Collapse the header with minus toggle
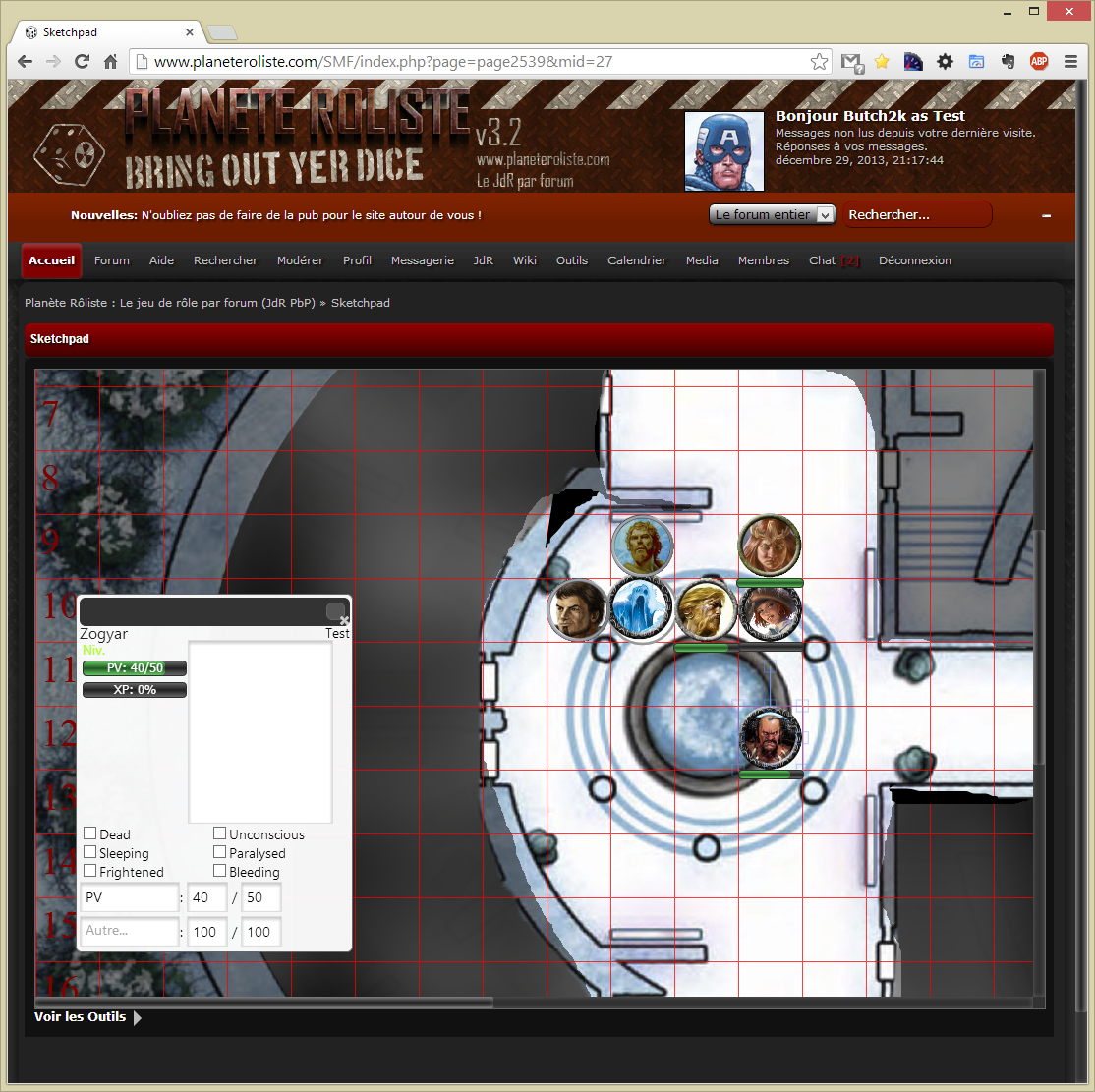 1047,215
